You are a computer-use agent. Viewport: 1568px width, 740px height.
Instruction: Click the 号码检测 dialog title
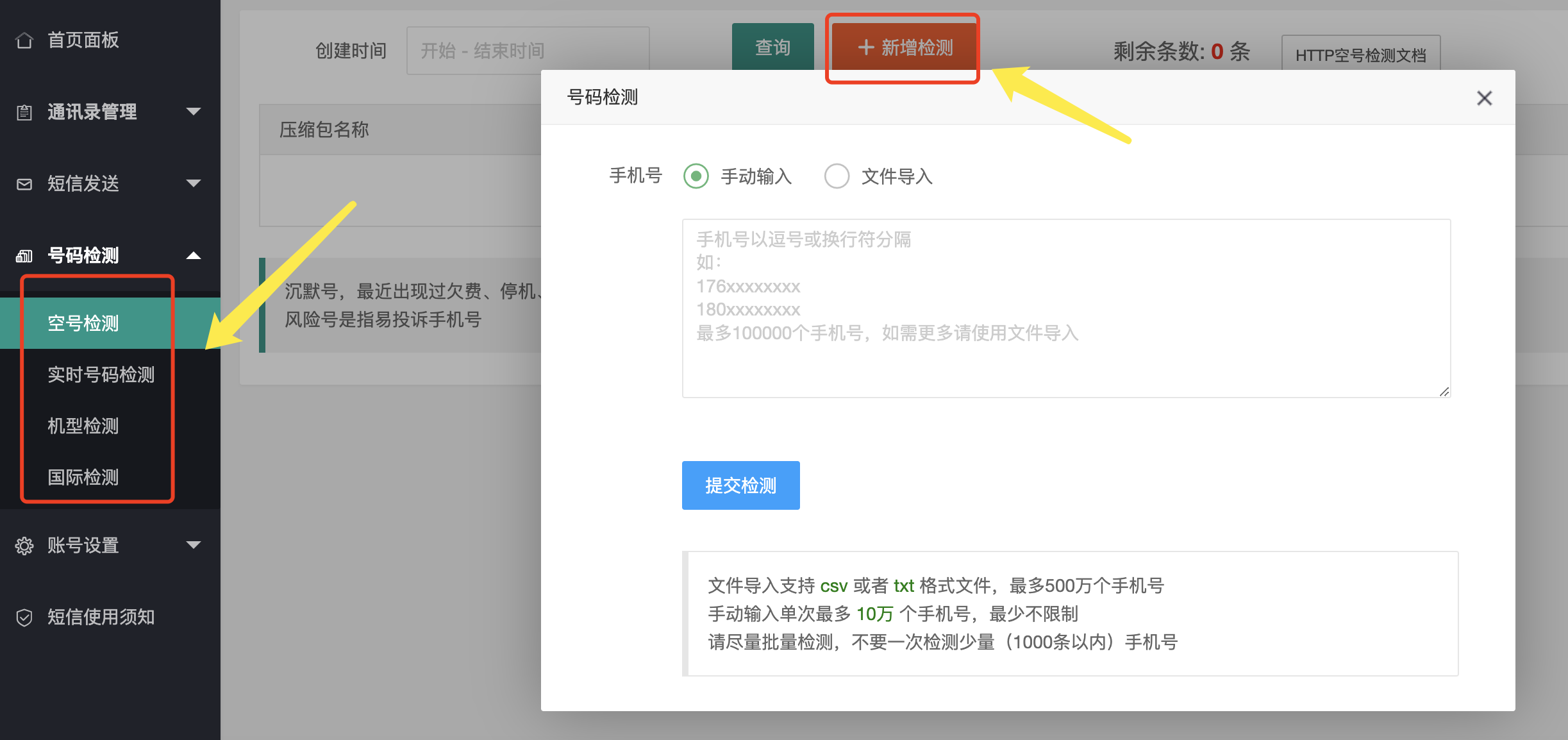coord(603,97)
